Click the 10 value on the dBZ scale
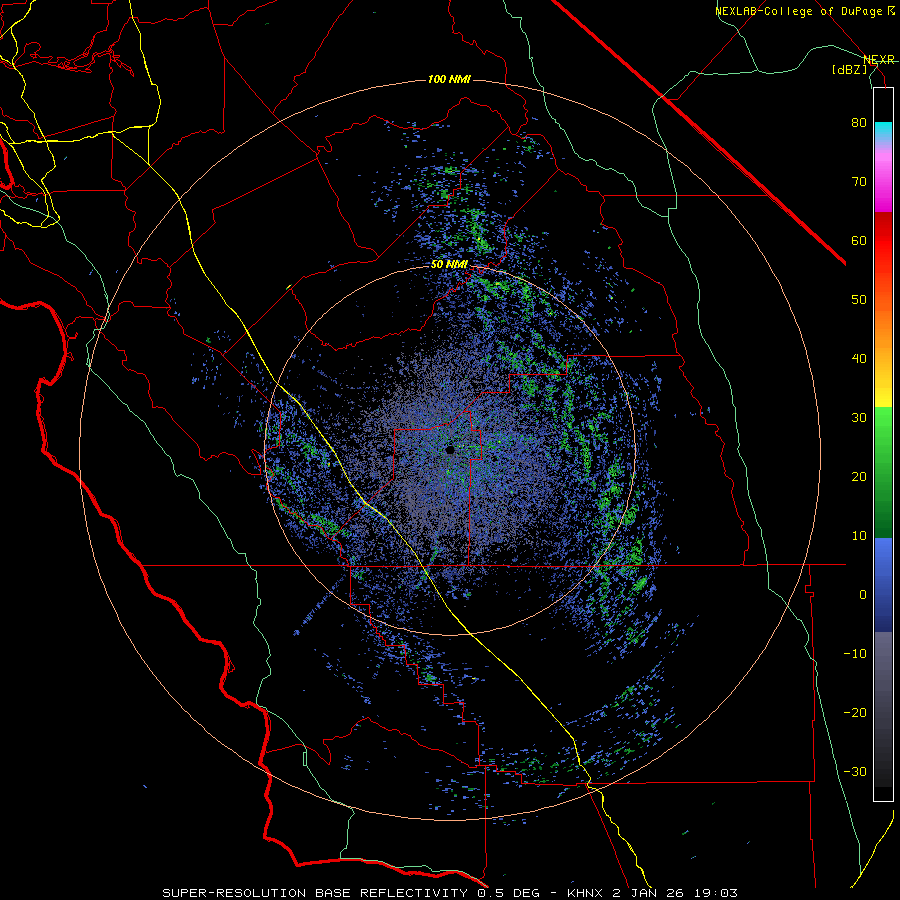 pos(859,536)
